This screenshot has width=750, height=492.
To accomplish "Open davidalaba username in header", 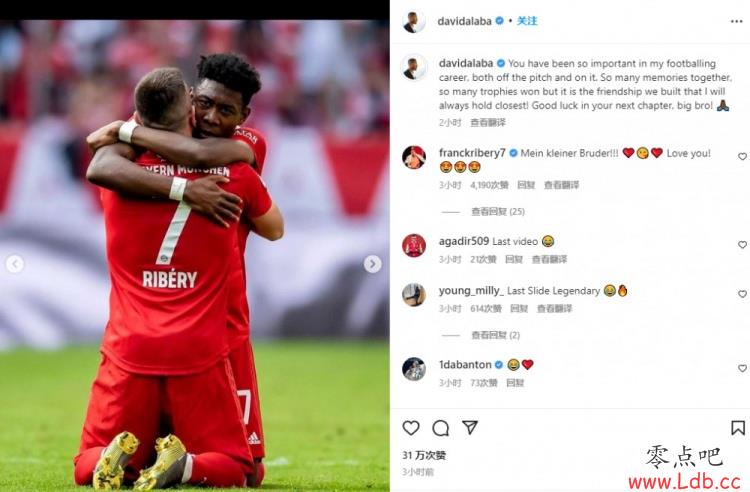I will coord(464,21).
